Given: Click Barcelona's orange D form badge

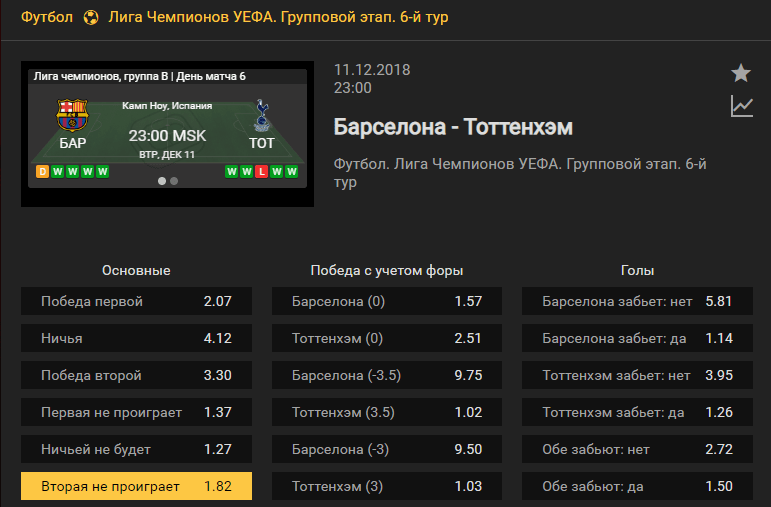Looking at the screenshot, I should pyautogui.click(x=42, y=172).
